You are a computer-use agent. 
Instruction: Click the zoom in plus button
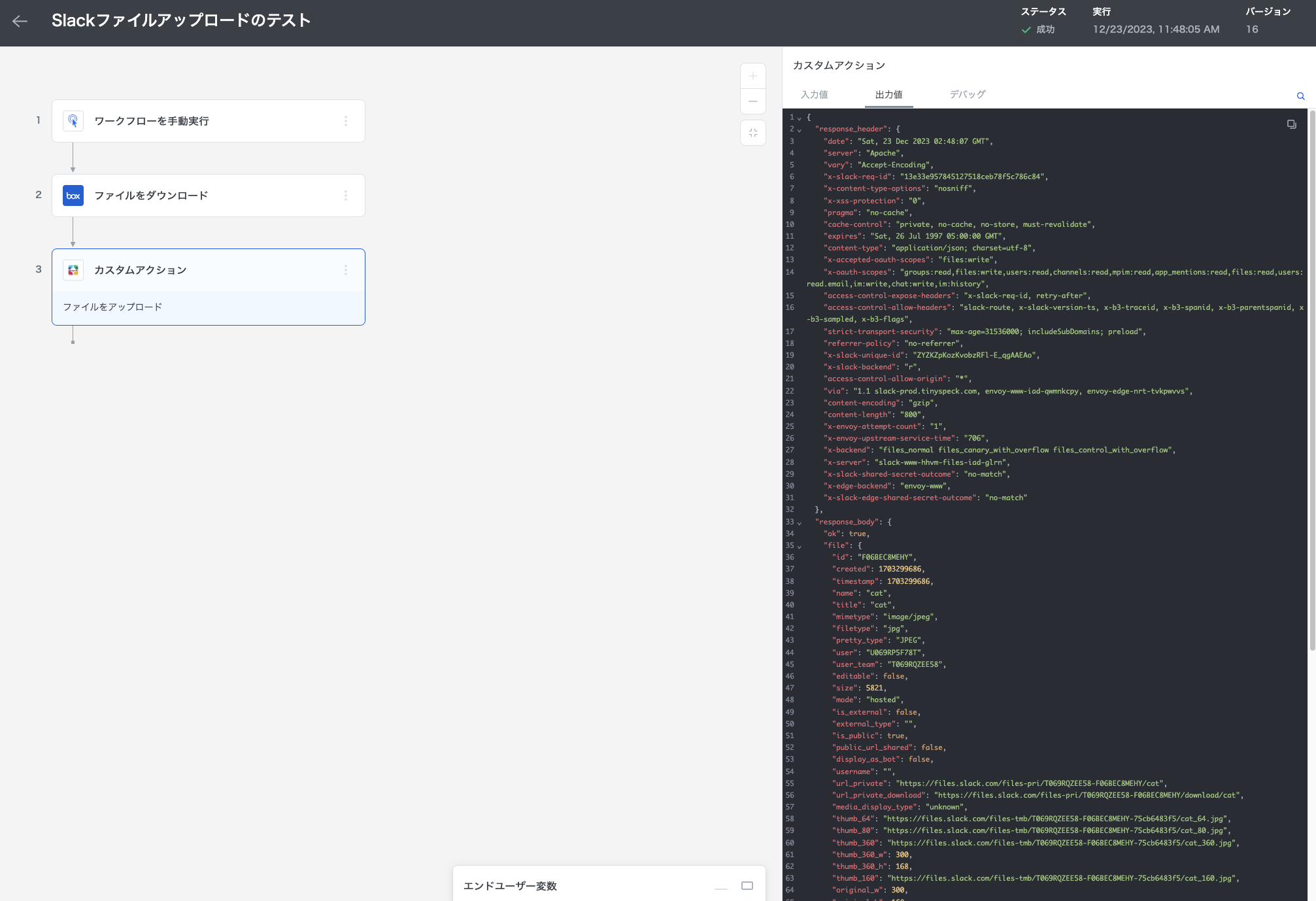coord(752,76)
